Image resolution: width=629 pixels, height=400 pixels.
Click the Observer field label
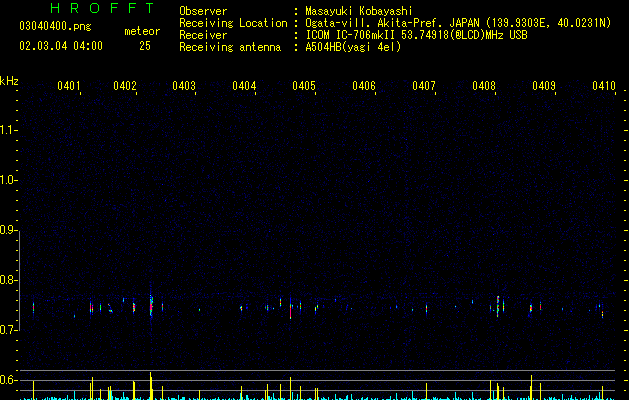tap(203, 11)
